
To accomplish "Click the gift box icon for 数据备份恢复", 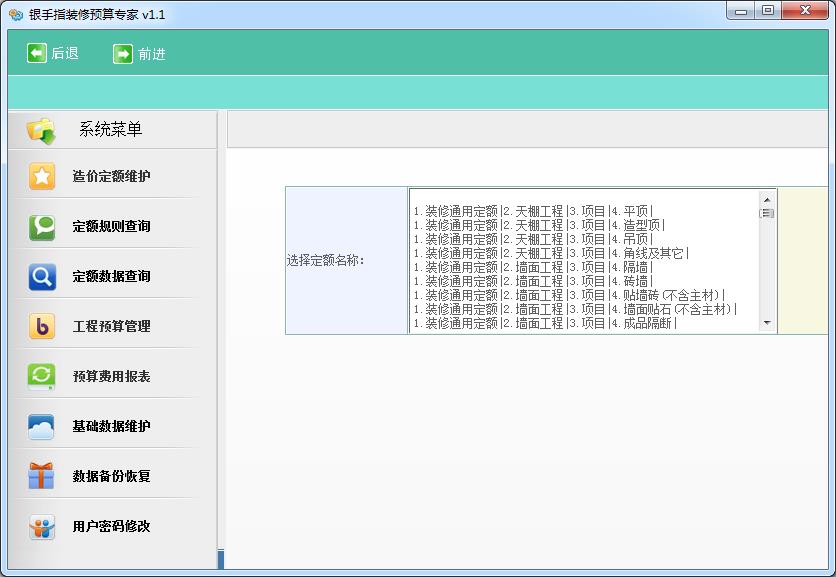I will pos(42,477).
